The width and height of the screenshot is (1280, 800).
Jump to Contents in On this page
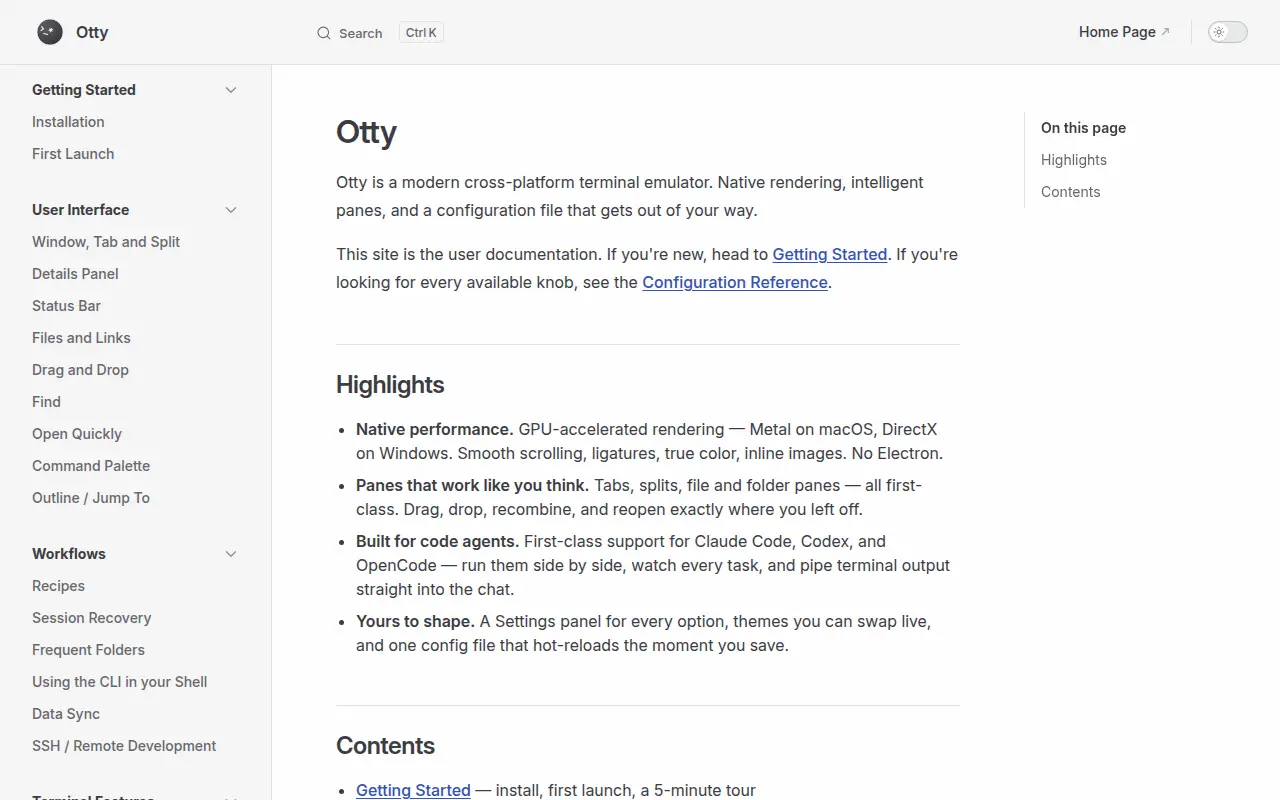pos(1070,192)
